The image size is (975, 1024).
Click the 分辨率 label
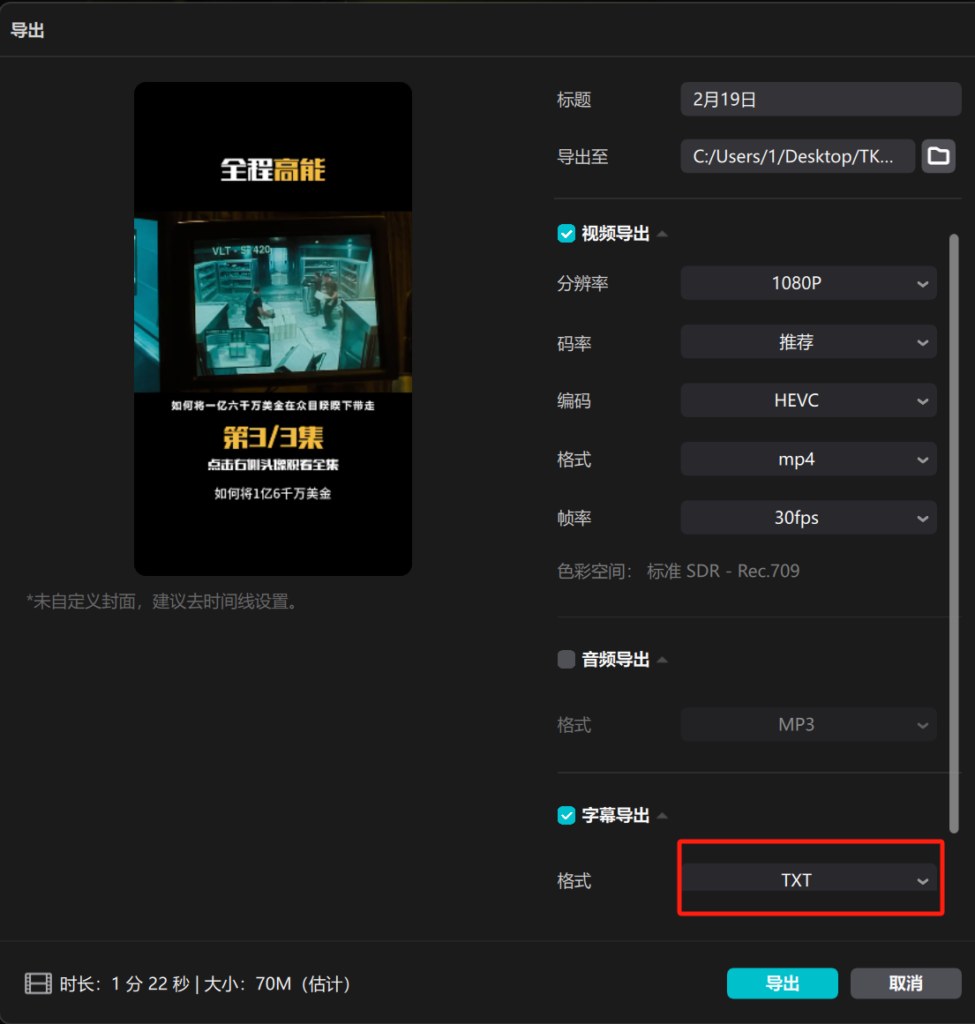tap(583, 283)
